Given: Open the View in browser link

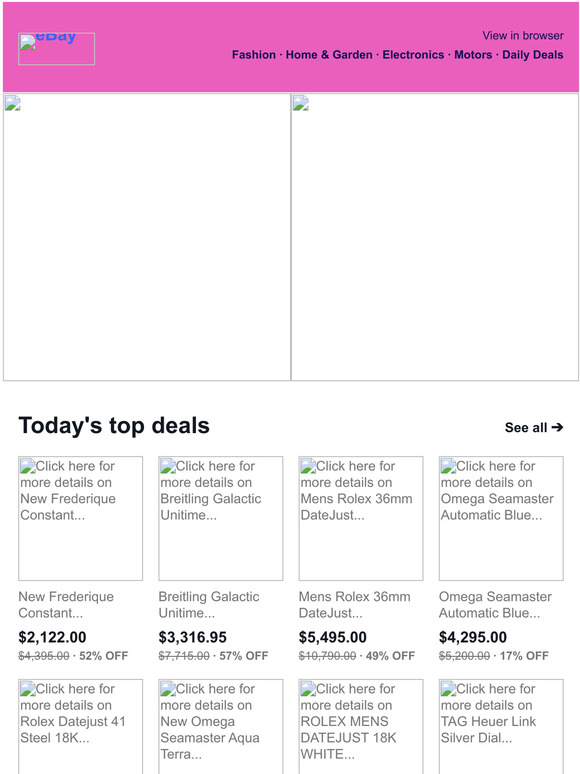Looking at the screenshot, I should [523, 36].
